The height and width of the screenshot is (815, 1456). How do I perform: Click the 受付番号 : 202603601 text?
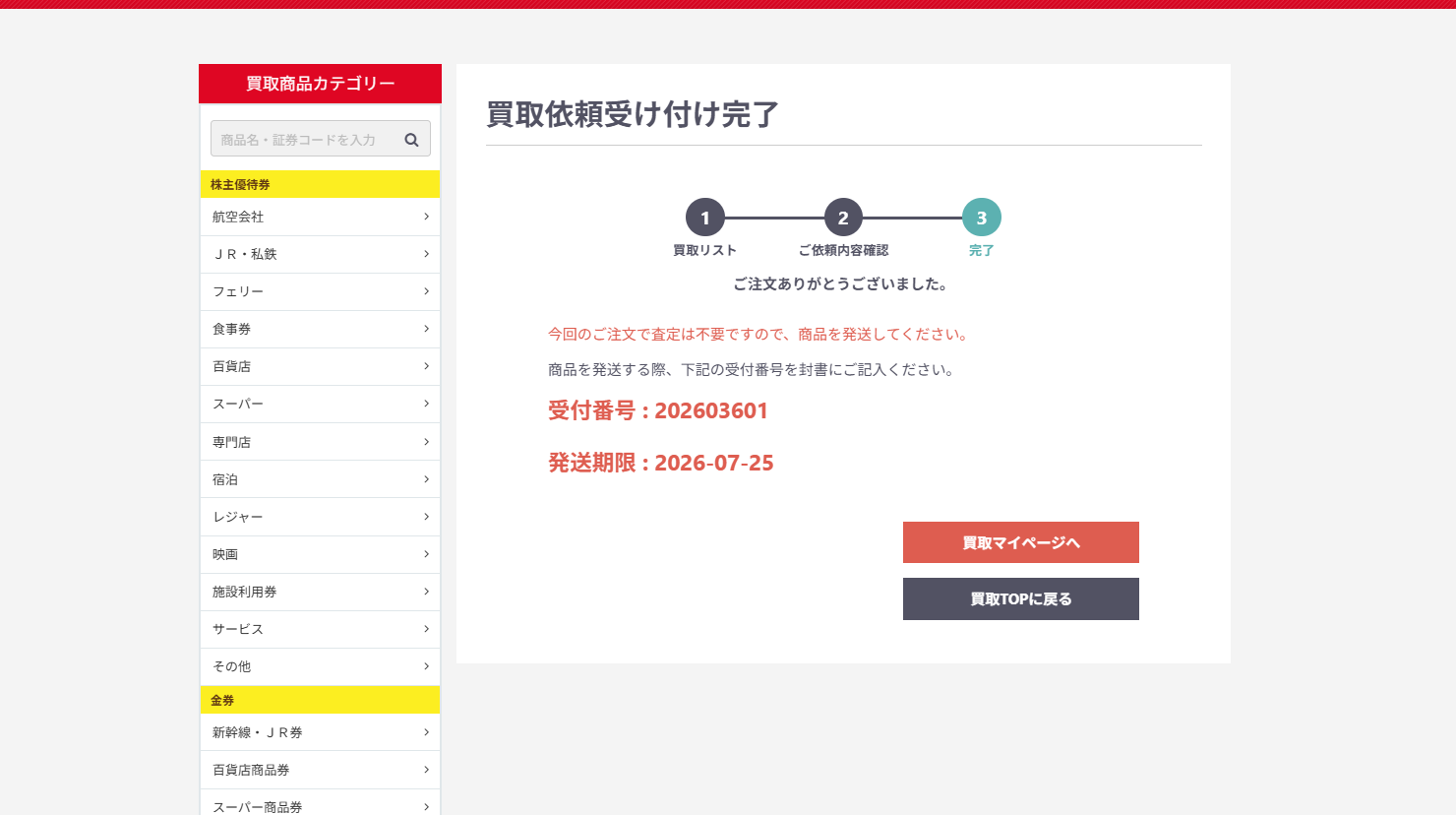click(658, 410)
